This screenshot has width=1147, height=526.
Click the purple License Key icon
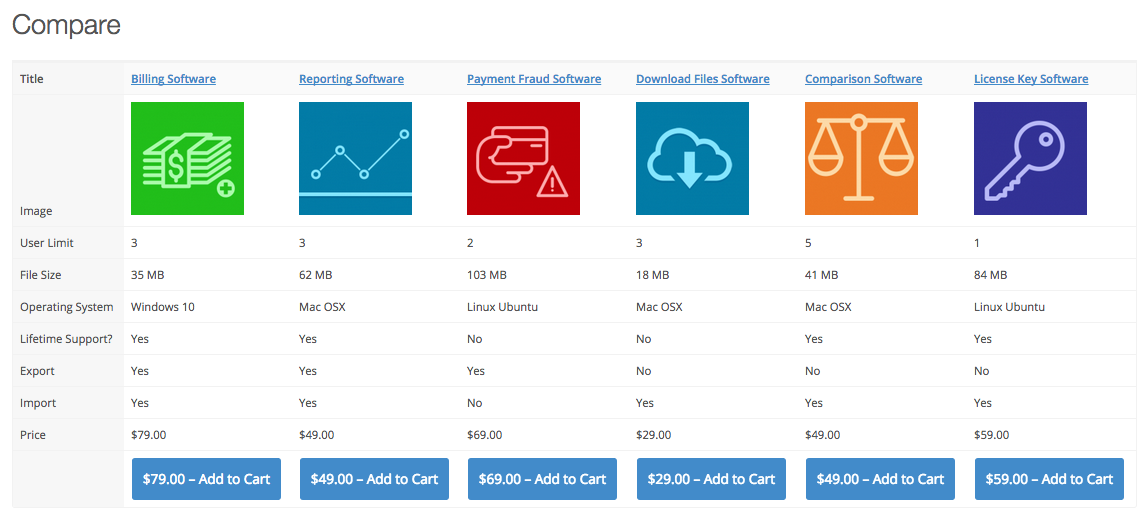tap(1030, 158)
